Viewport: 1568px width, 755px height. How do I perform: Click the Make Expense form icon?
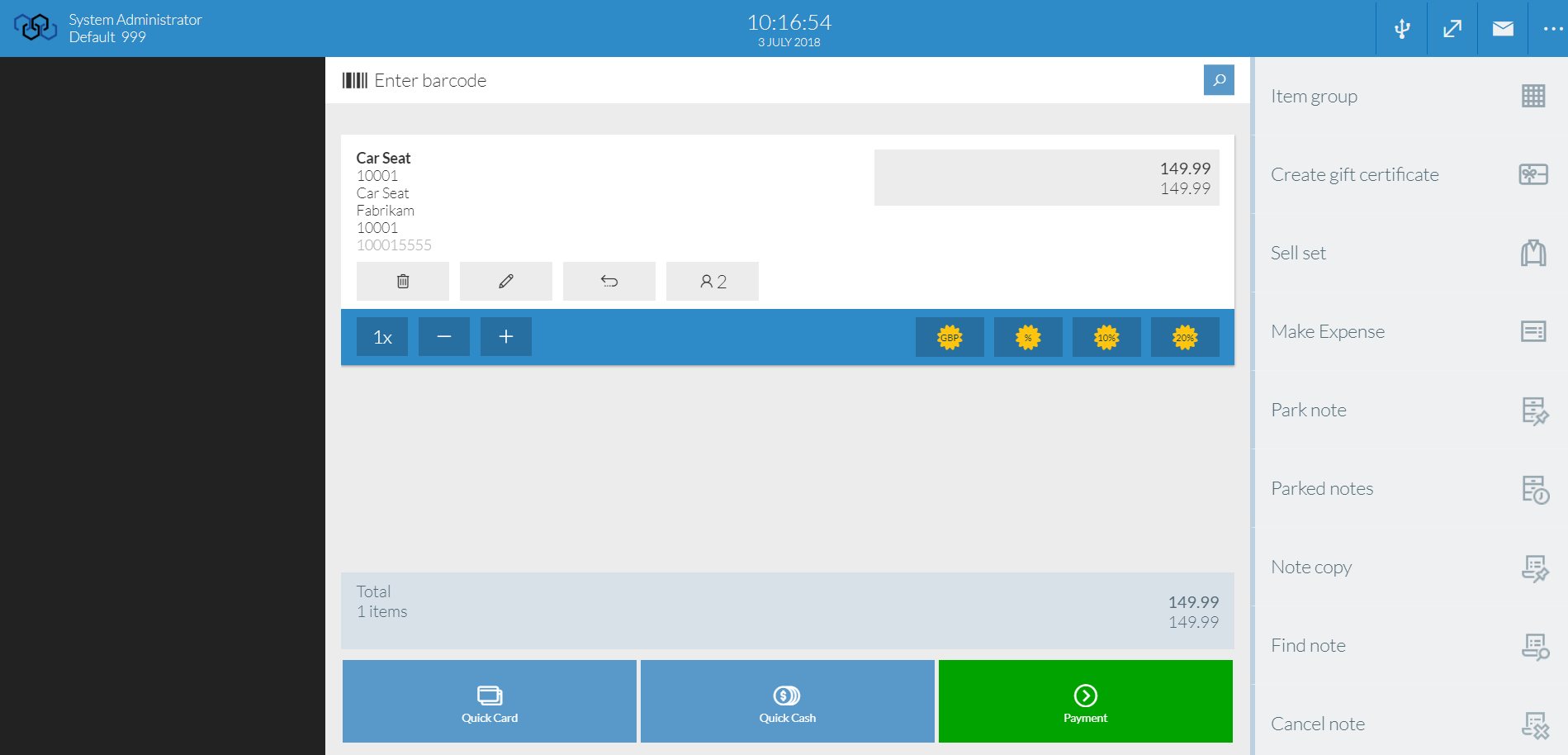click(x=1533, y=331)
